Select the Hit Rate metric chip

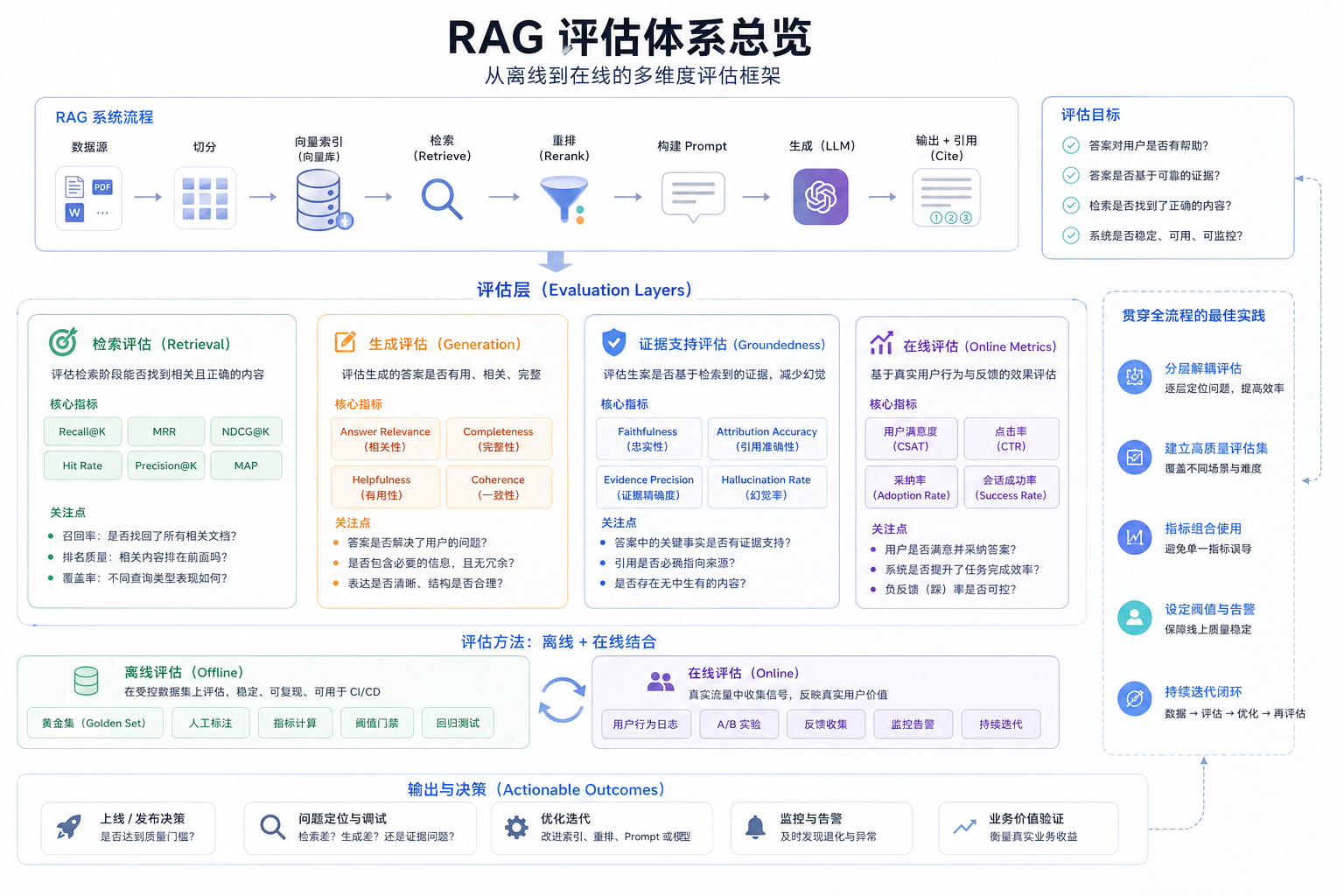pos(82,465)
